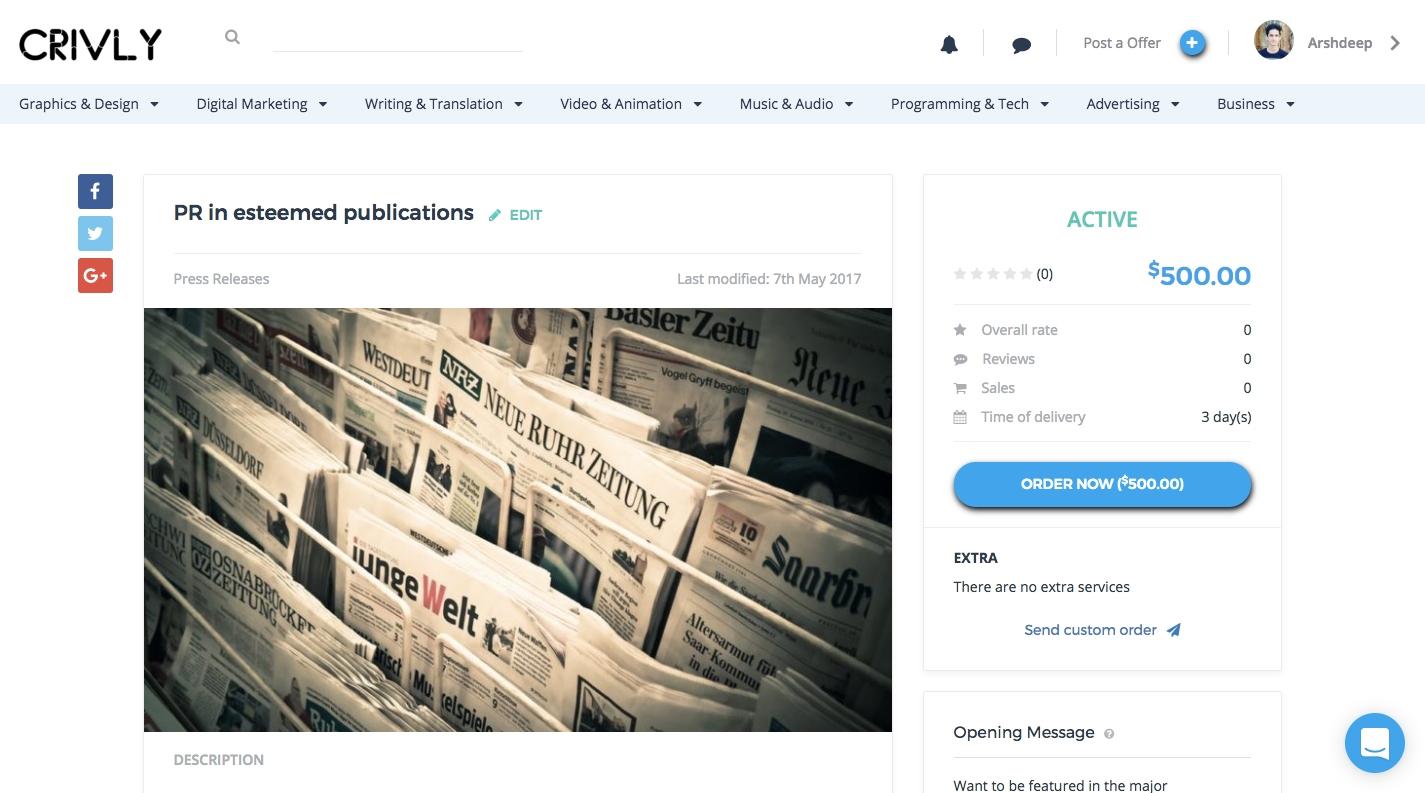Click the 3 day(s) delivery value
This screenshot has width=1425, height=793.
point(1226,417)
